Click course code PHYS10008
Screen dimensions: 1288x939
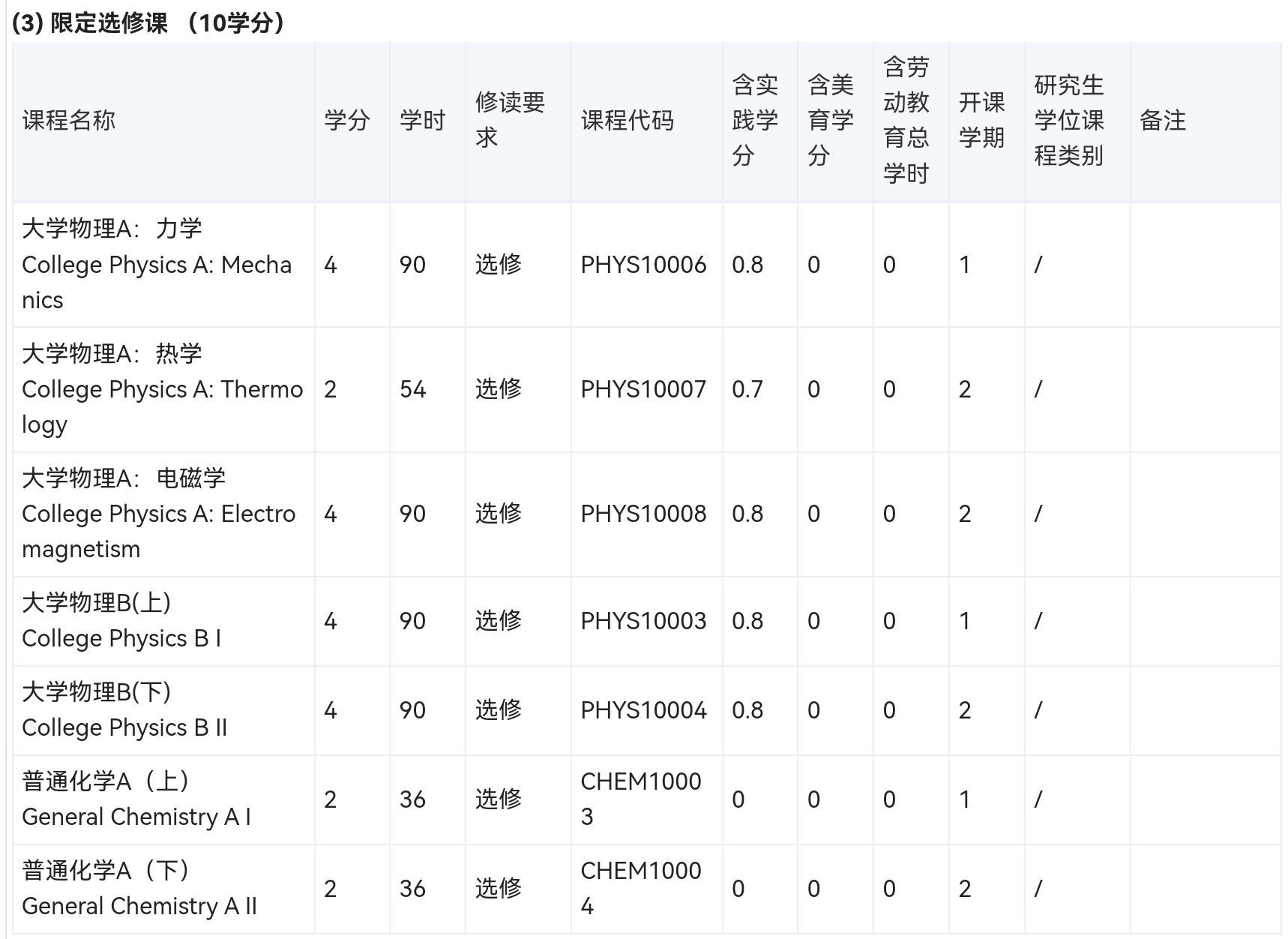(x=643, y=514)
